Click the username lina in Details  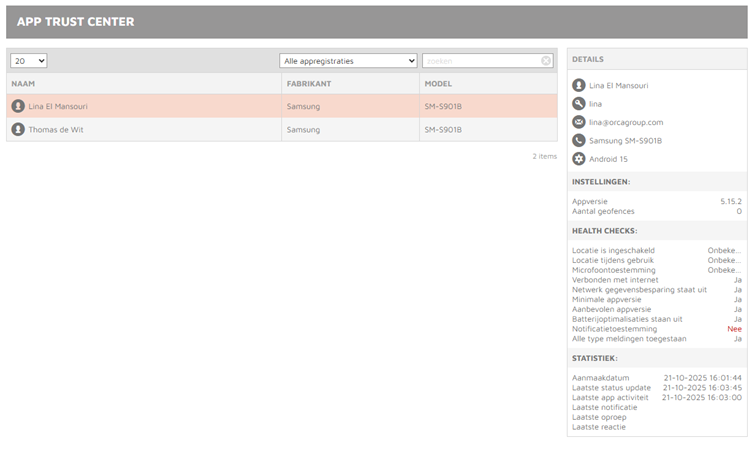click(x=595, y=104)
